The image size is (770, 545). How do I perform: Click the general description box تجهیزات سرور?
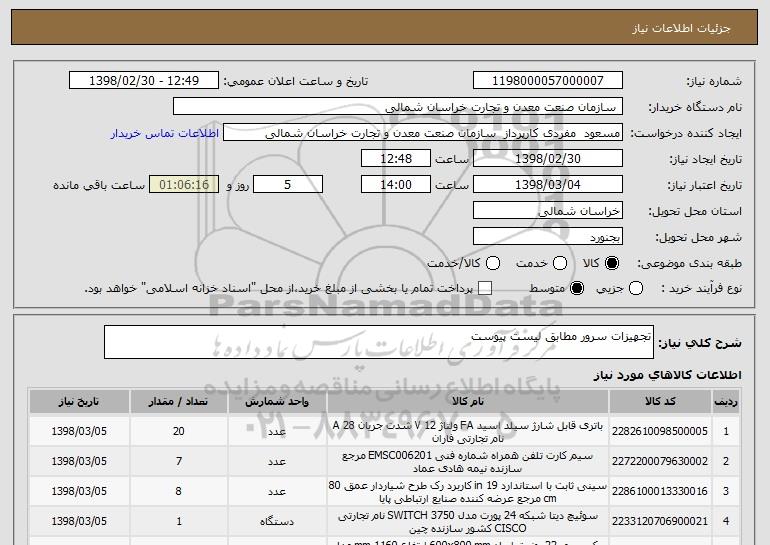tap(379, 342)
